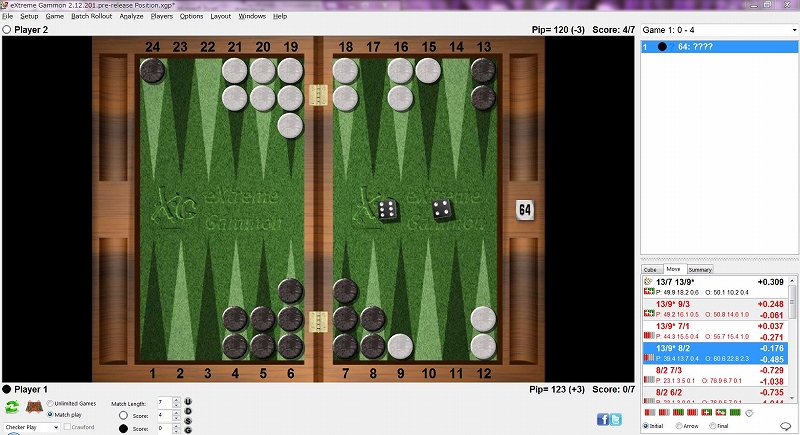This screenshot has height=435, width=800.
Task: Click the 64 doubling cube
Action: point(525,210)
